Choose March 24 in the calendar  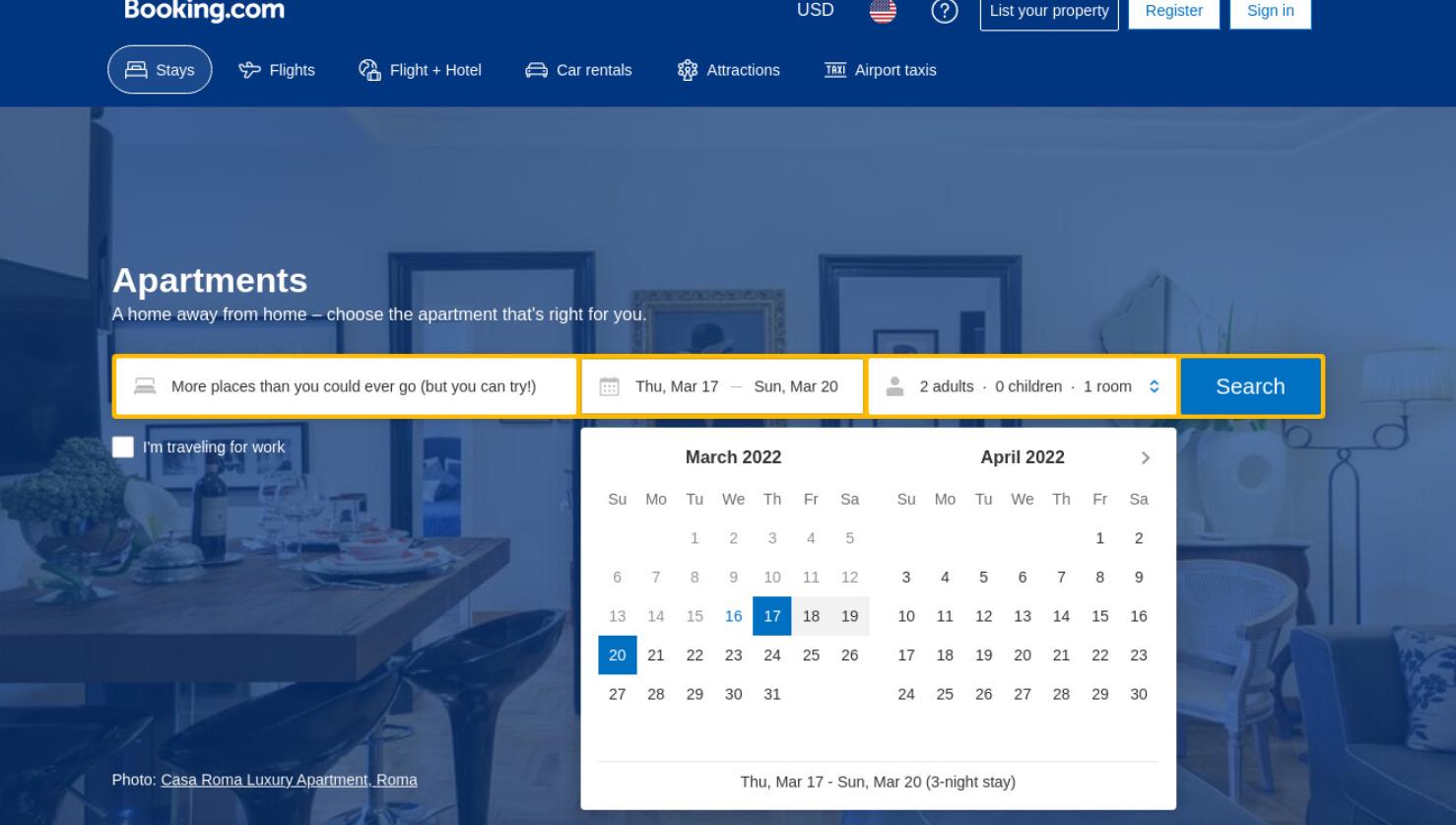coord(772,655)
